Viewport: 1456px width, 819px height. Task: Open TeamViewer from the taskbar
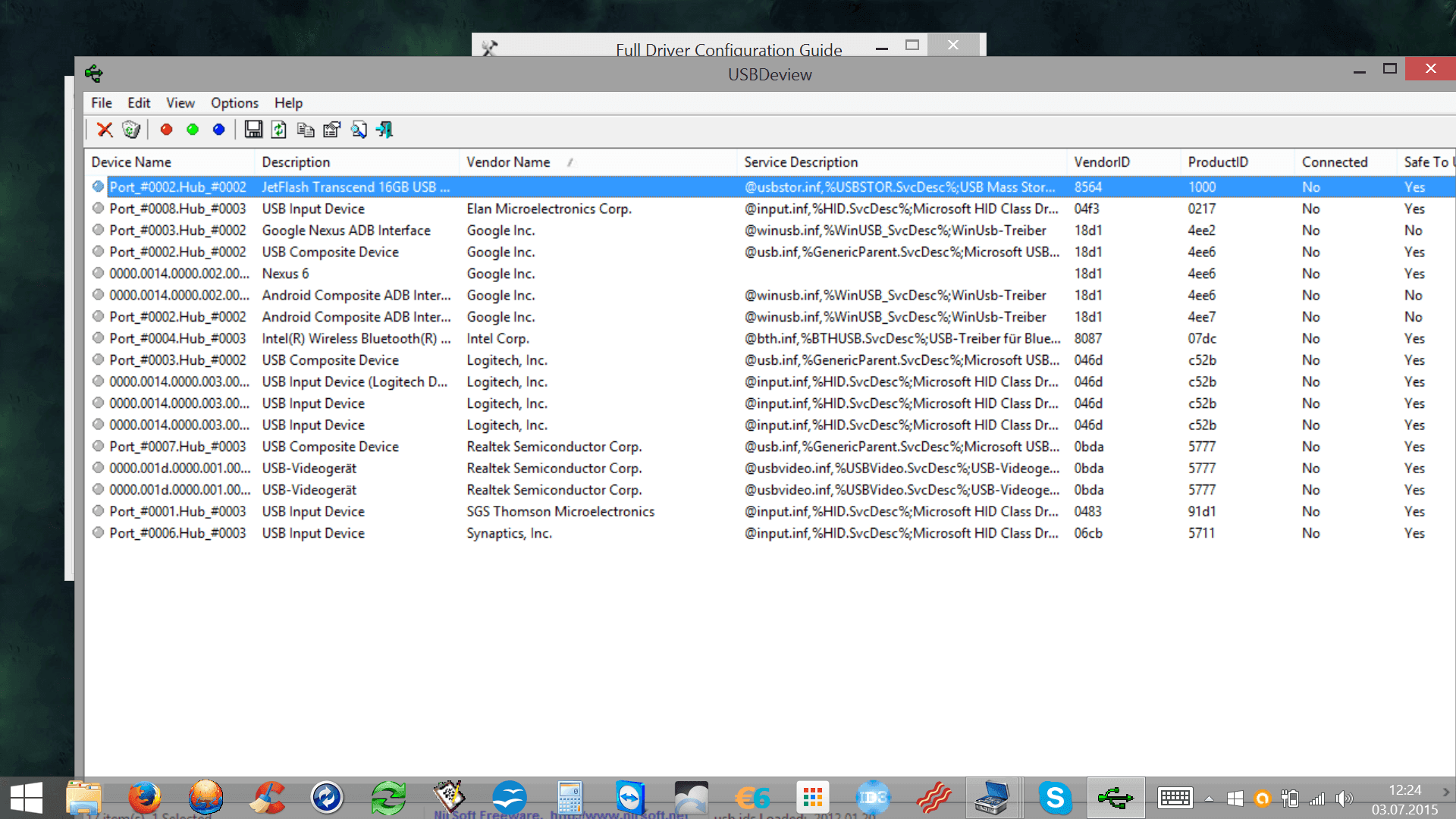[630, 798]
